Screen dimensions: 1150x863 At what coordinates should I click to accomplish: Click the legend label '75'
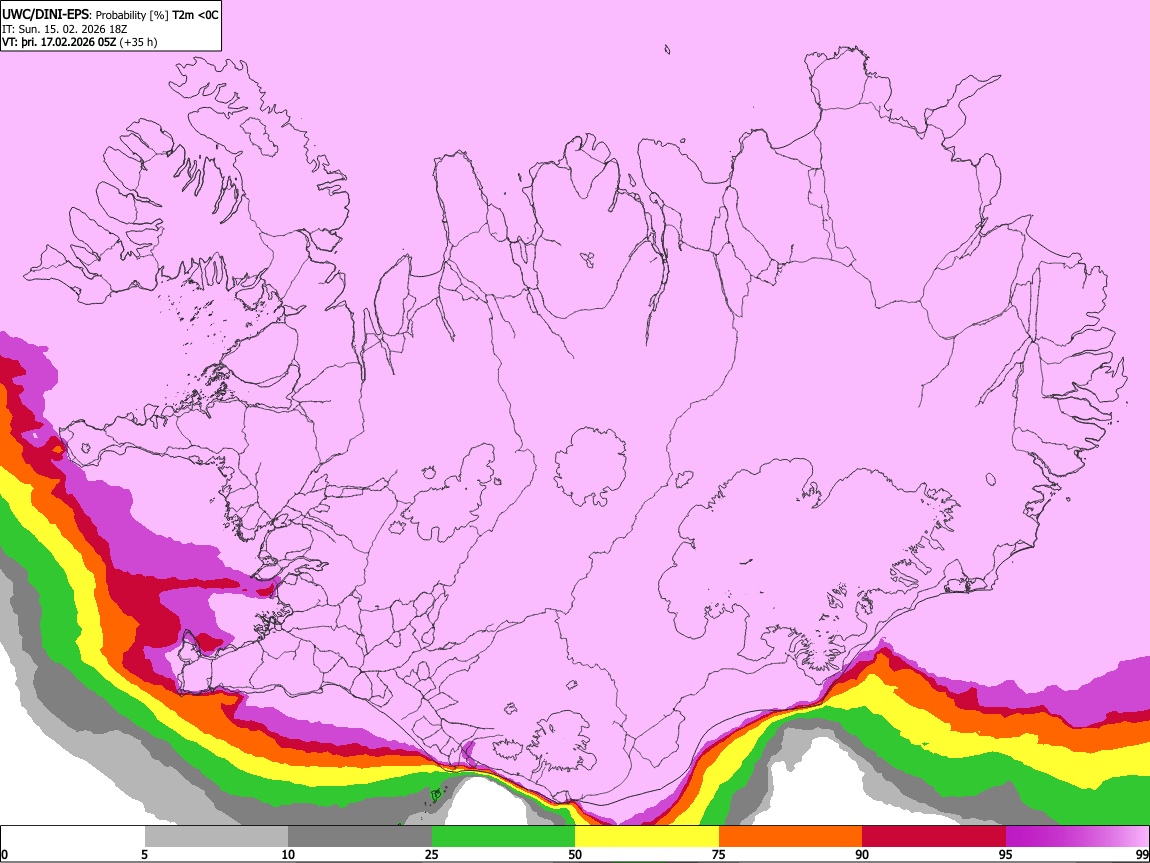click(719, 855)
